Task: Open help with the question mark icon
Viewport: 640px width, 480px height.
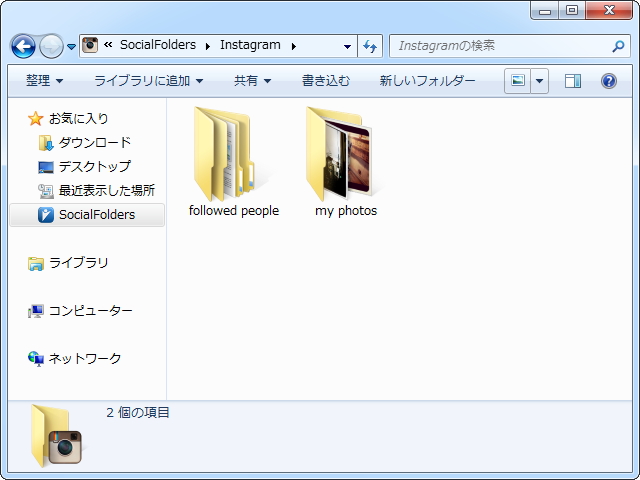Action: [x=609, y=81]
